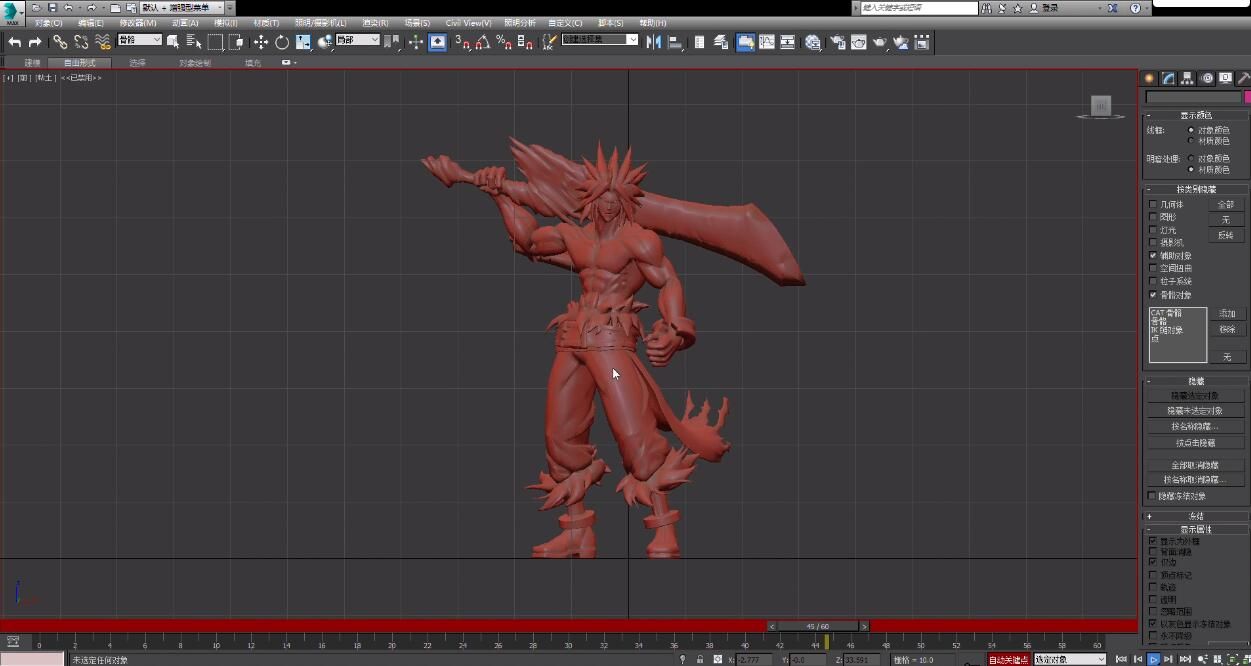Open the 编辑(E) menu
Image resolution: width=1251 pixels, height=666 pixels.
pos(91,23)
